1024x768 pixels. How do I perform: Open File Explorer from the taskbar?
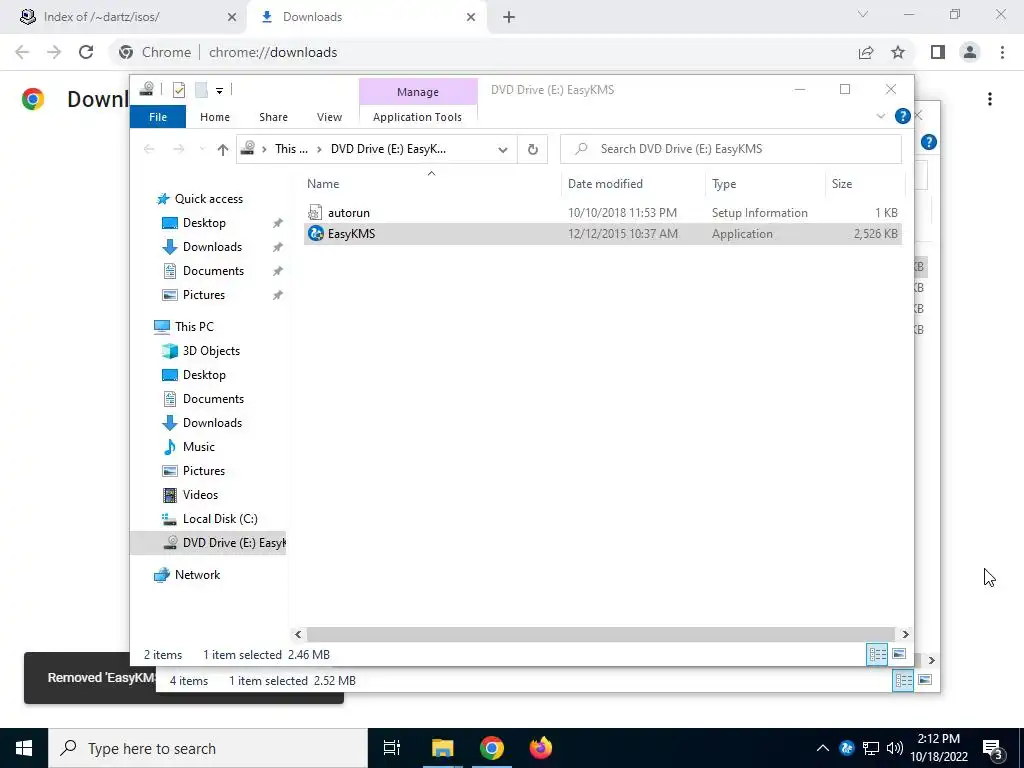442,748
